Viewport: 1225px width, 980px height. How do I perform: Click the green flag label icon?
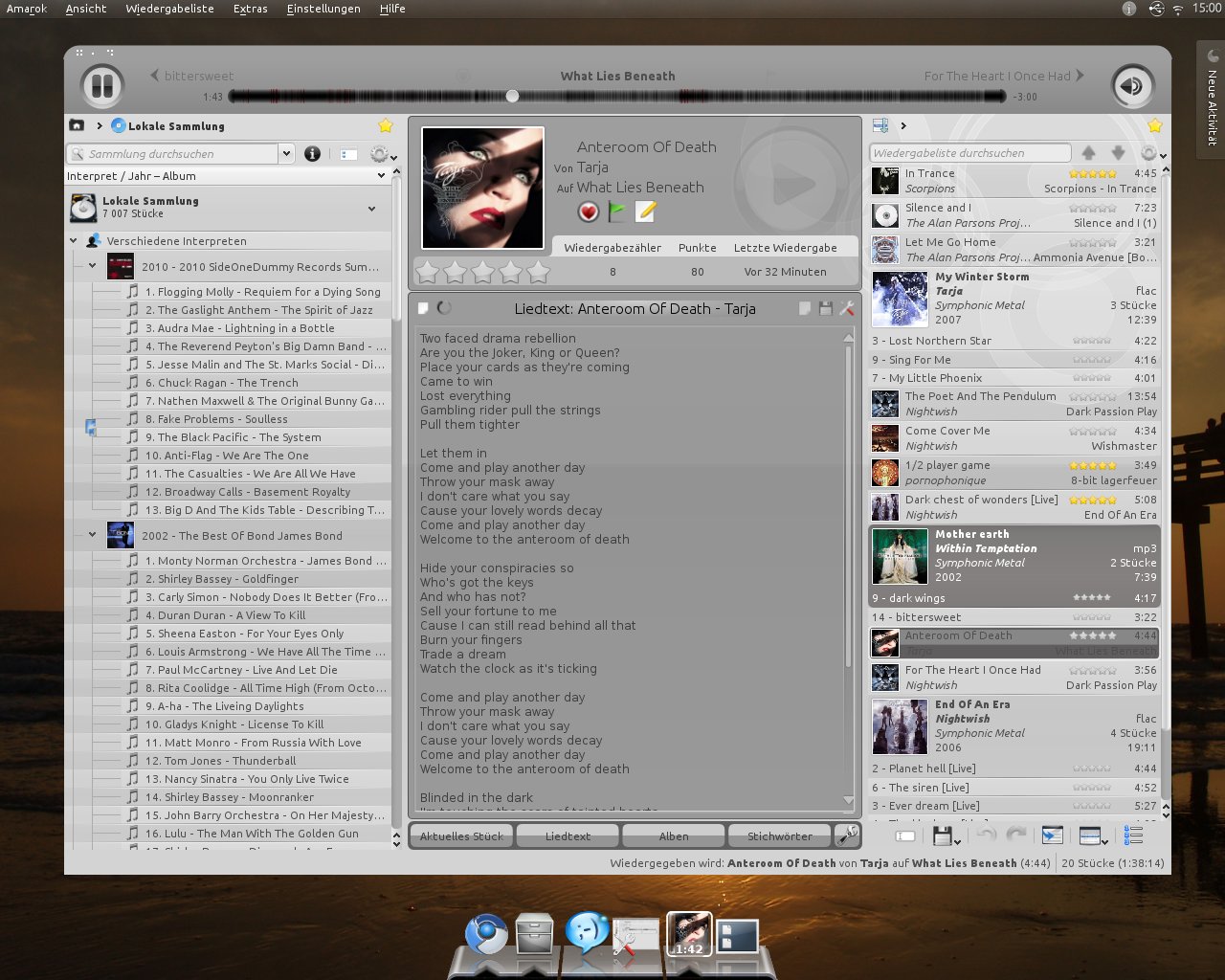pos(617,212)
